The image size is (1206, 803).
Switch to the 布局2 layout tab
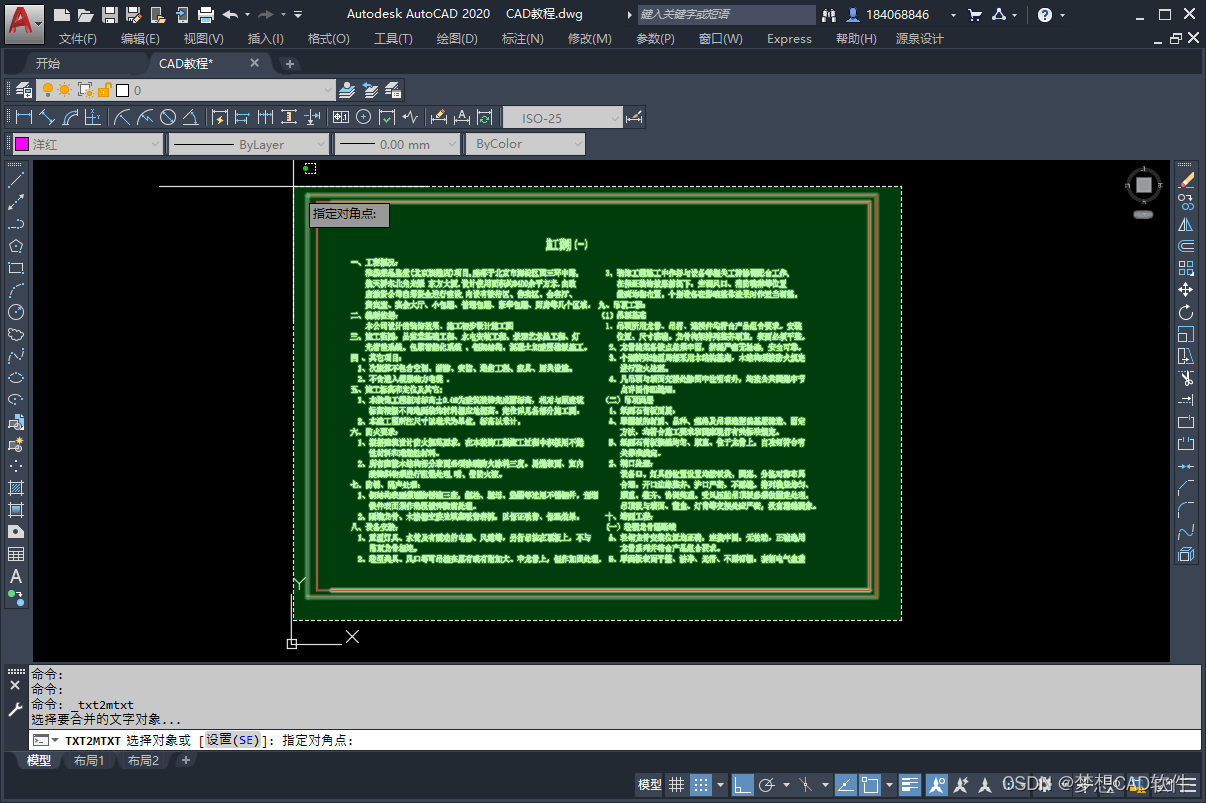pyautogui.click(x=143, y=761)
